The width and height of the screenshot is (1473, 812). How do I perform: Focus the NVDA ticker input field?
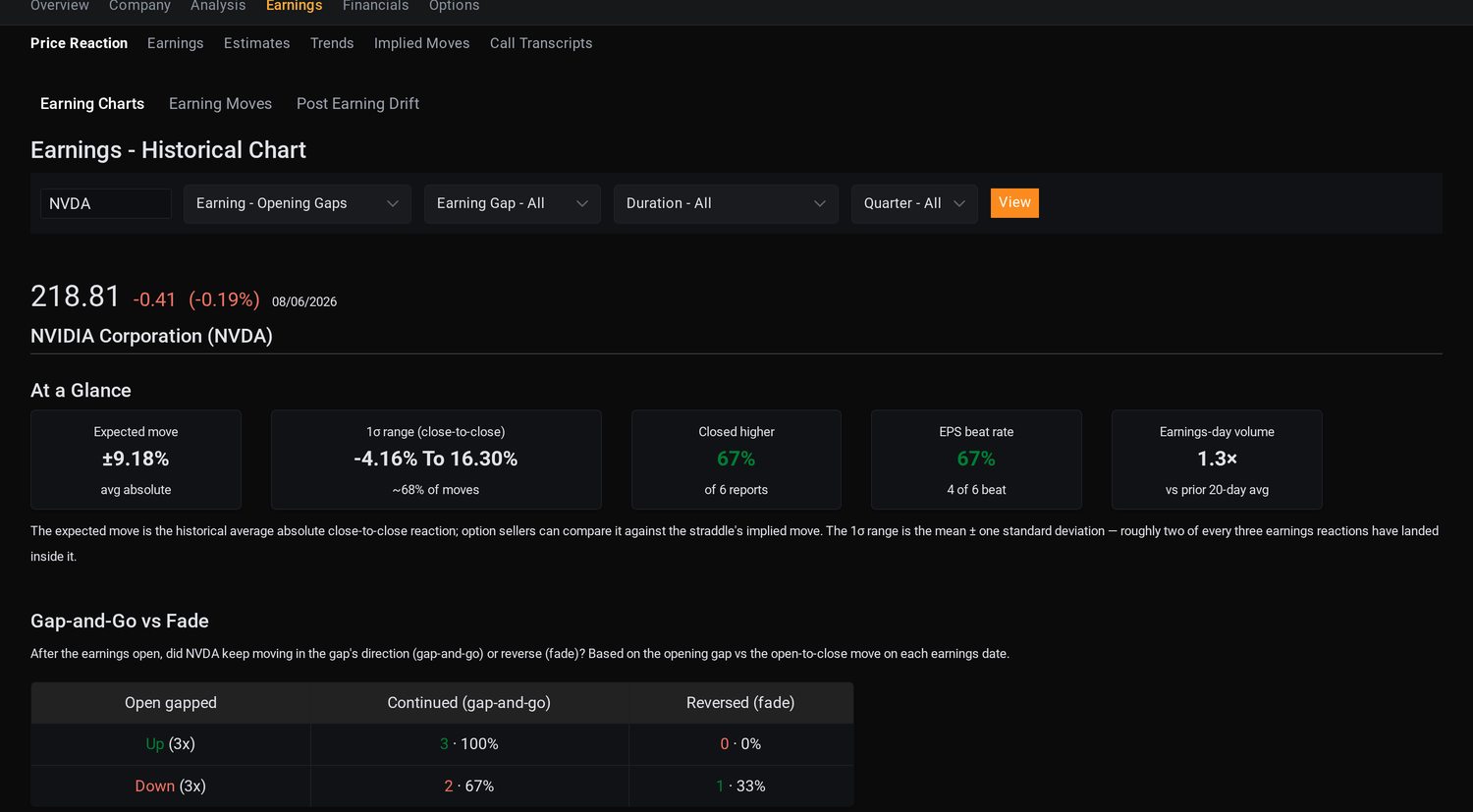[x=106, y=203]
